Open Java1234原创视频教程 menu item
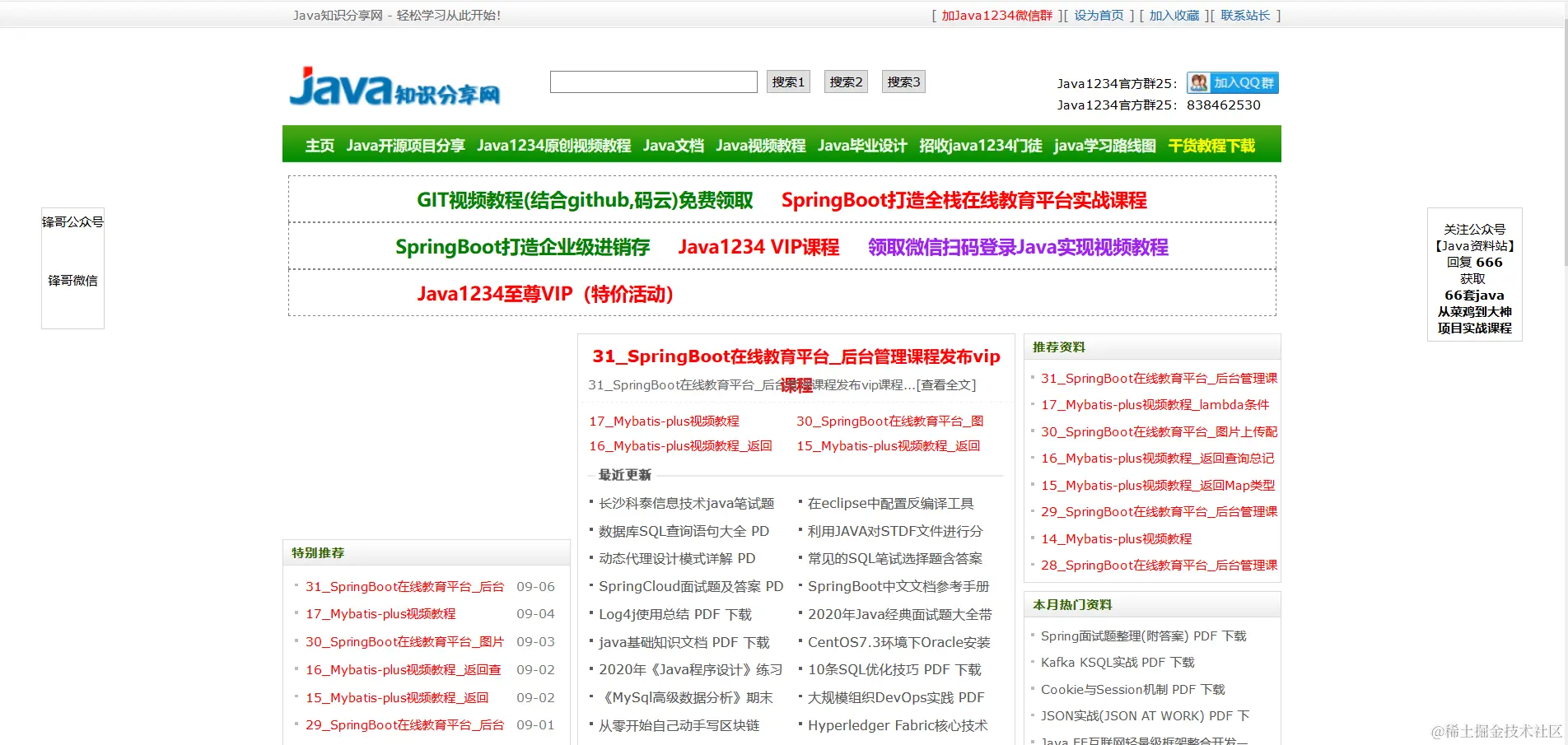The width and height of the screenshot is (1568, 745). click(553, 146)
